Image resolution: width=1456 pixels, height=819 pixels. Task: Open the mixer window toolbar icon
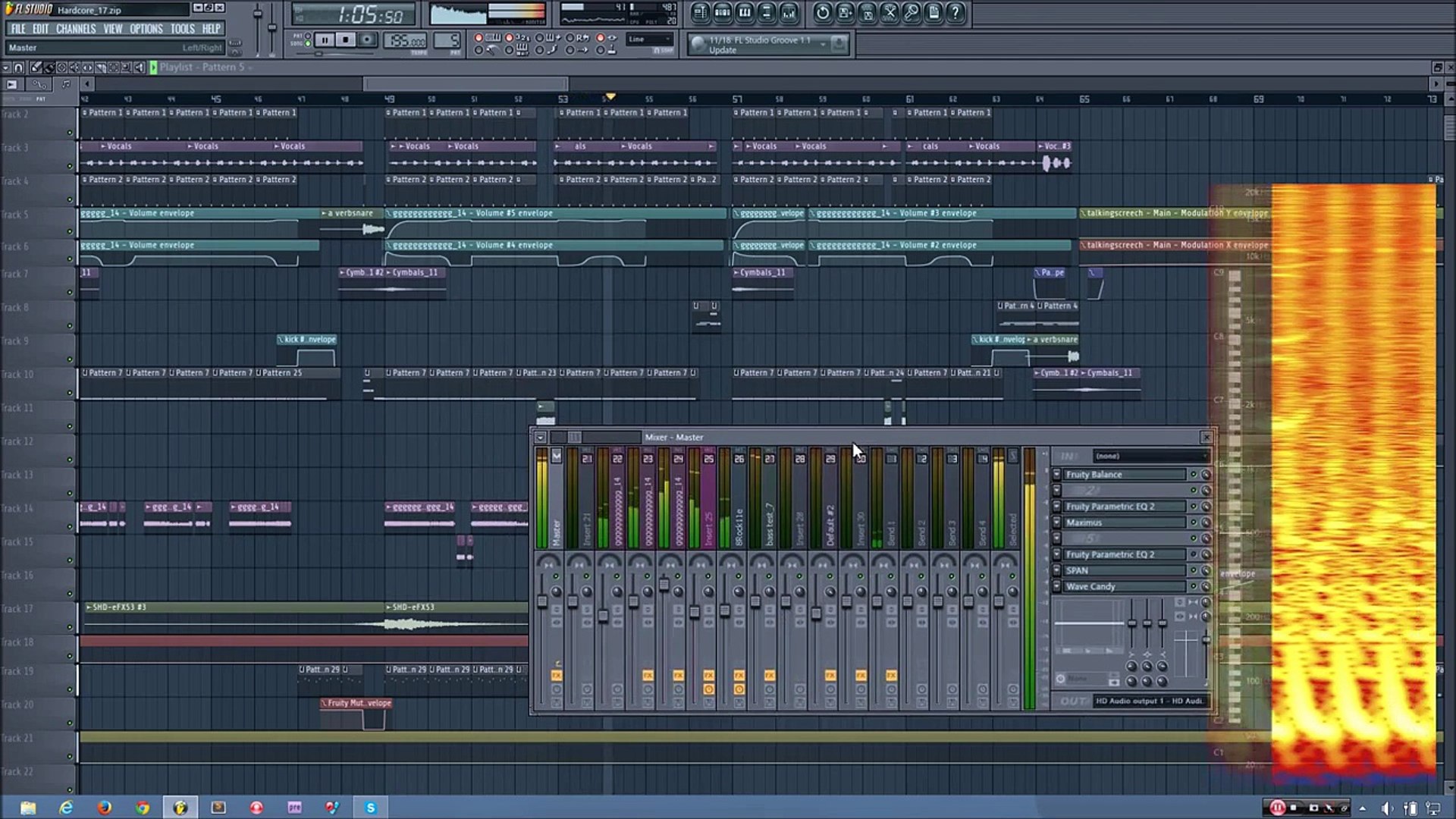click(789, 13)
